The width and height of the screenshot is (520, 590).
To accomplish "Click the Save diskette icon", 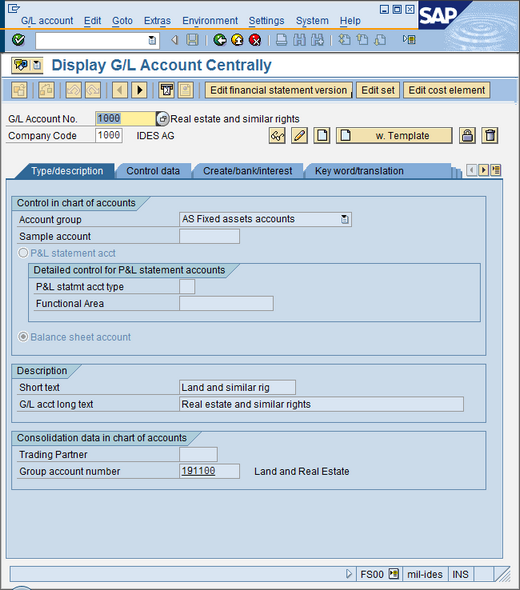I will click(192, 40).
